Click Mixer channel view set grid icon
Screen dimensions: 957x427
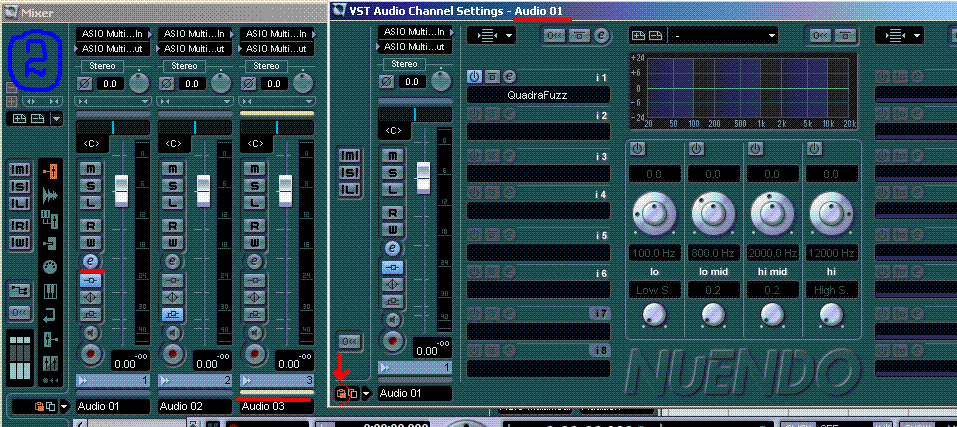pyautogui.click(x=21, y=357)
